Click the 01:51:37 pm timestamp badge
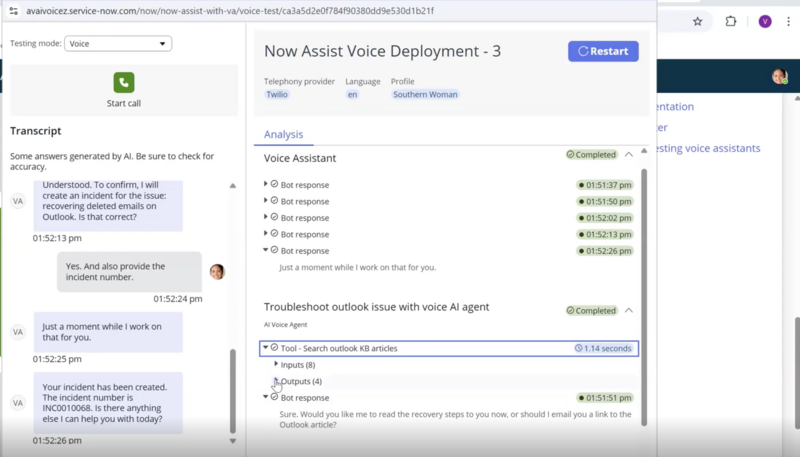Image resolution: width=800 pixels, height=457 pixels. point(605,185)
